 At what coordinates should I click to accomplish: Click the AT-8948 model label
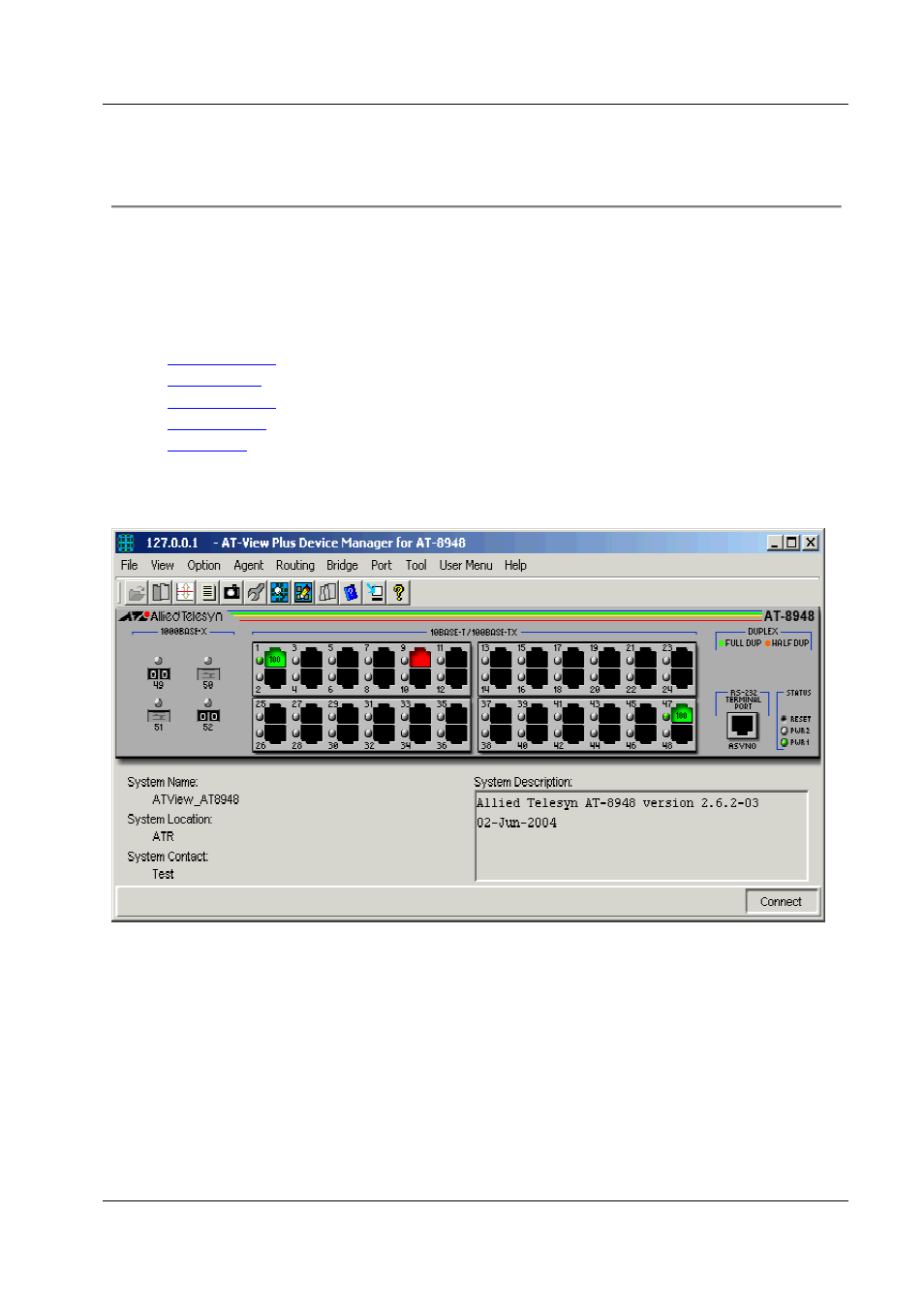(x=788, y=616)
